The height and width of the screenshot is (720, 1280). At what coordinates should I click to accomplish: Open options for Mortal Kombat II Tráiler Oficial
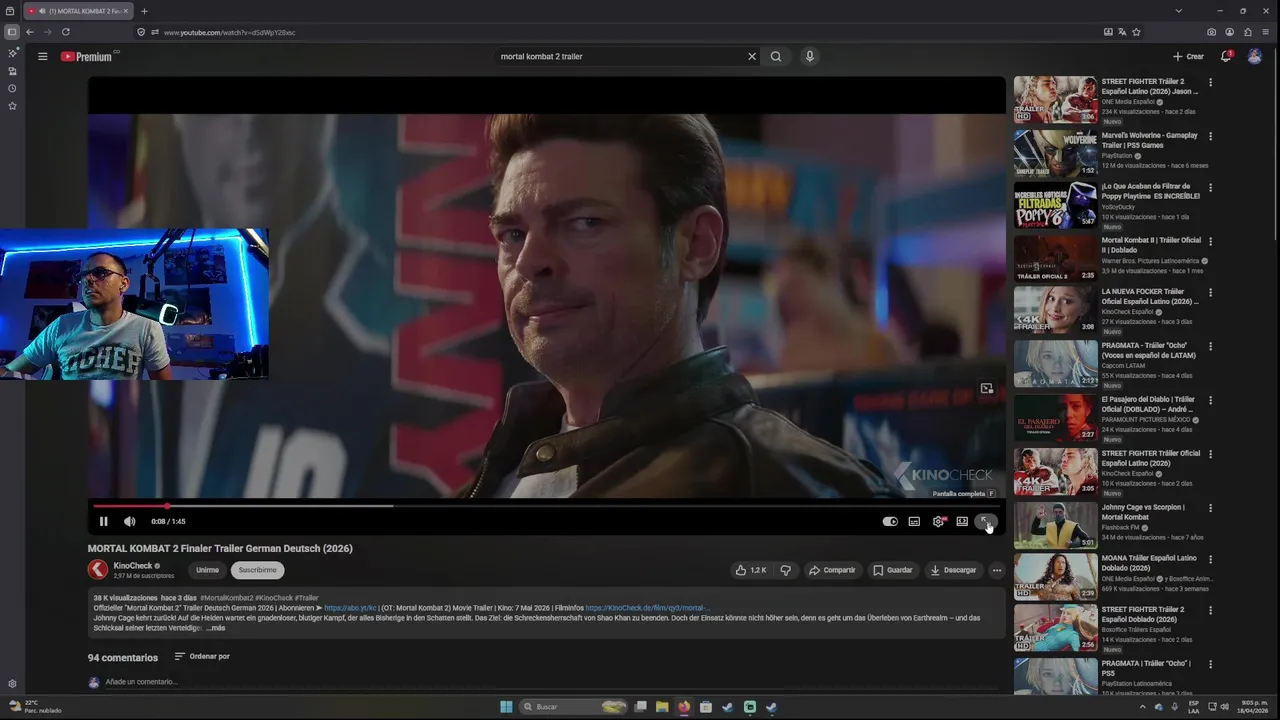[1210, 241]
